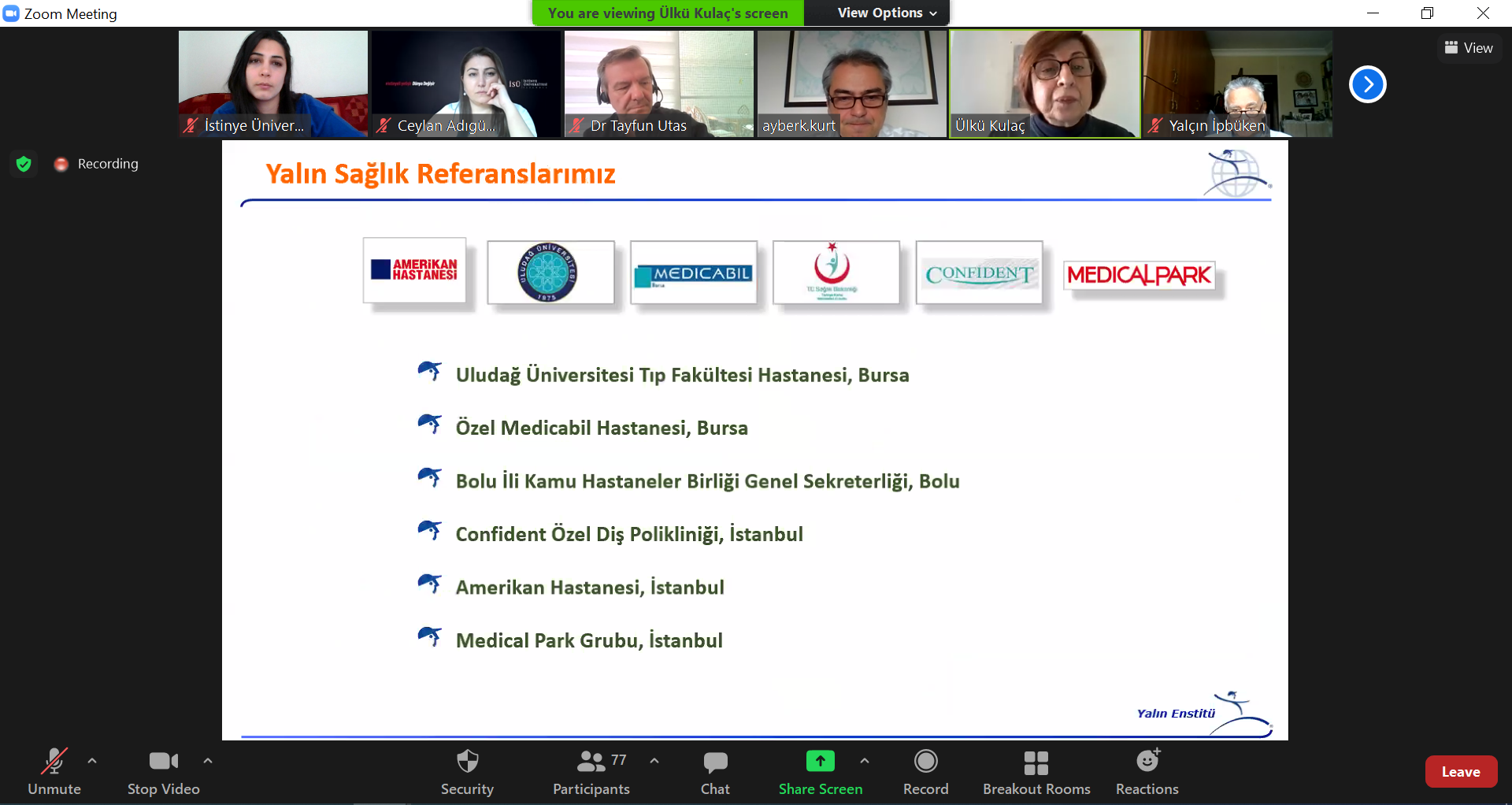Select Dr Tayfun Utas video thumbnail
This screenshot has height=805, width=1512.
pyautogui.click(x=658, y=83)
